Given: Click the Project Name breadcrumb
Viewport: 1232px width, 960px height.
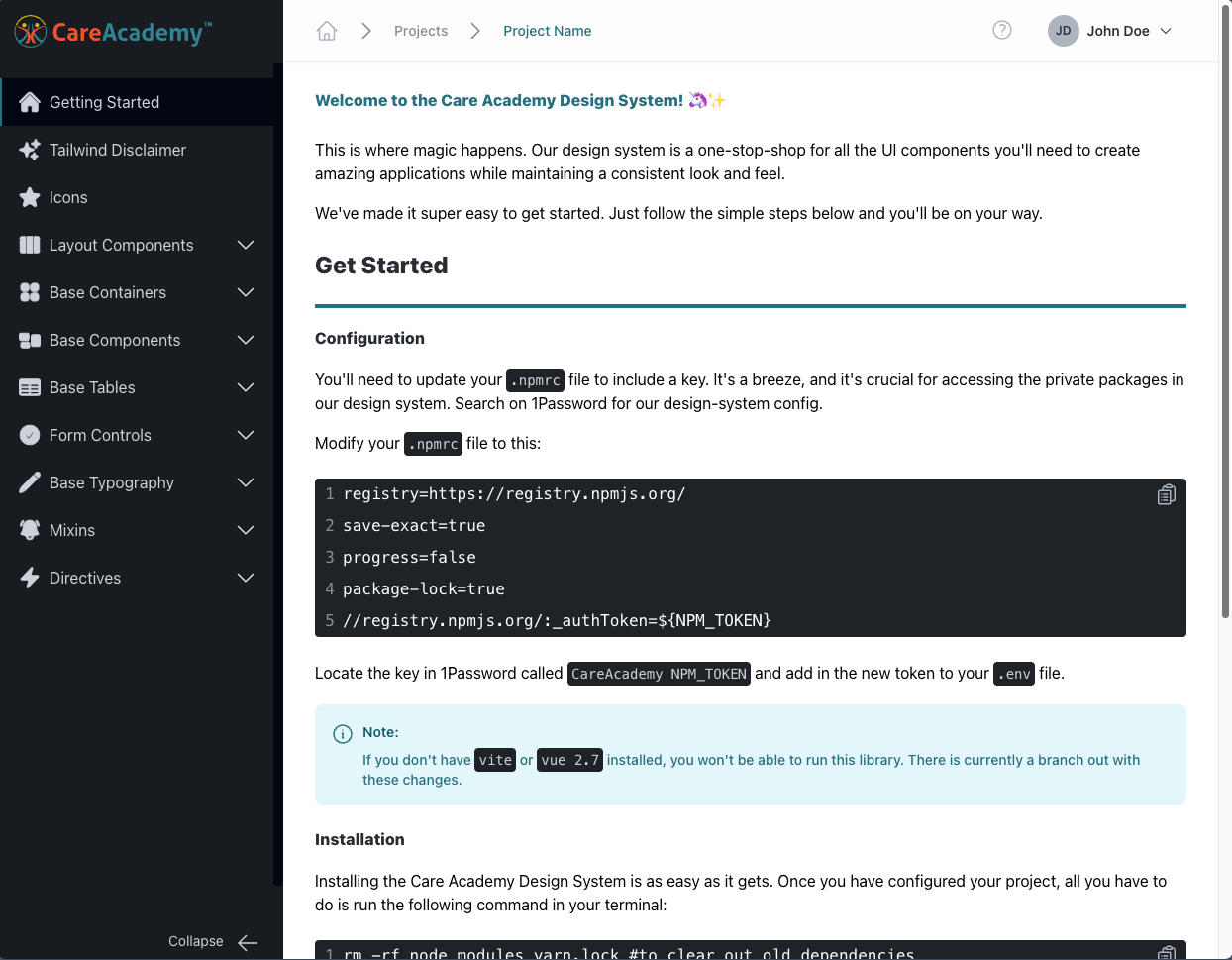Looking at the screenshot, I should (547, 31).
